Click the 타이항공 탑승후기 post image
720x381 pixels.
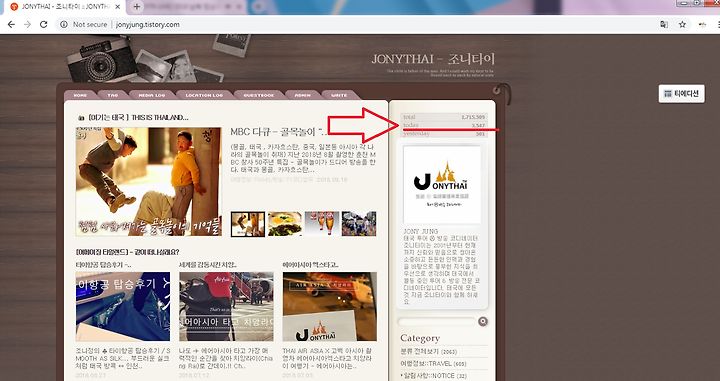(x=123, y=307)
